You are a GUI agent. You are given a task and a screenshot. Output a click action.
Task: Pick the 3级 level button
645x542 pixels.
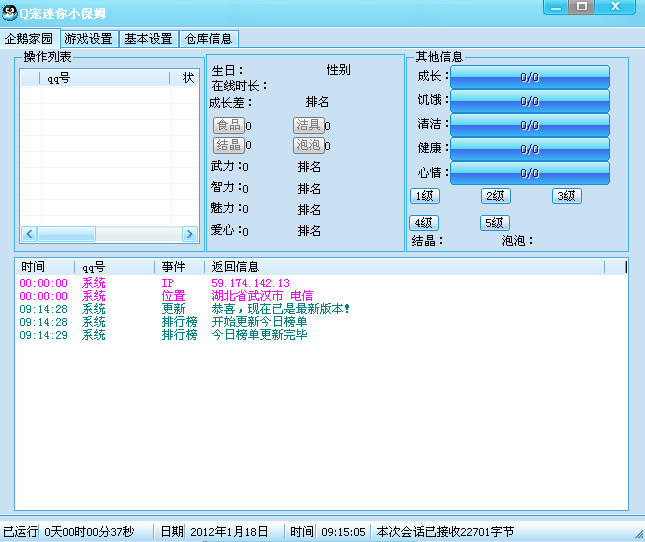click(567, 196)
